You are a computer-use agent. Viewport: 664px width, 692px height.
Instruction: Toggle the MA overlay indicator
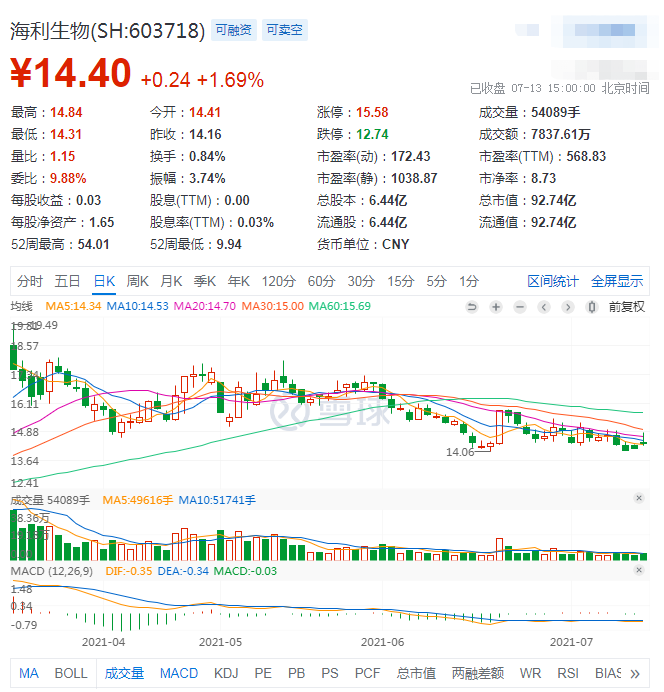tap(29, 674)
